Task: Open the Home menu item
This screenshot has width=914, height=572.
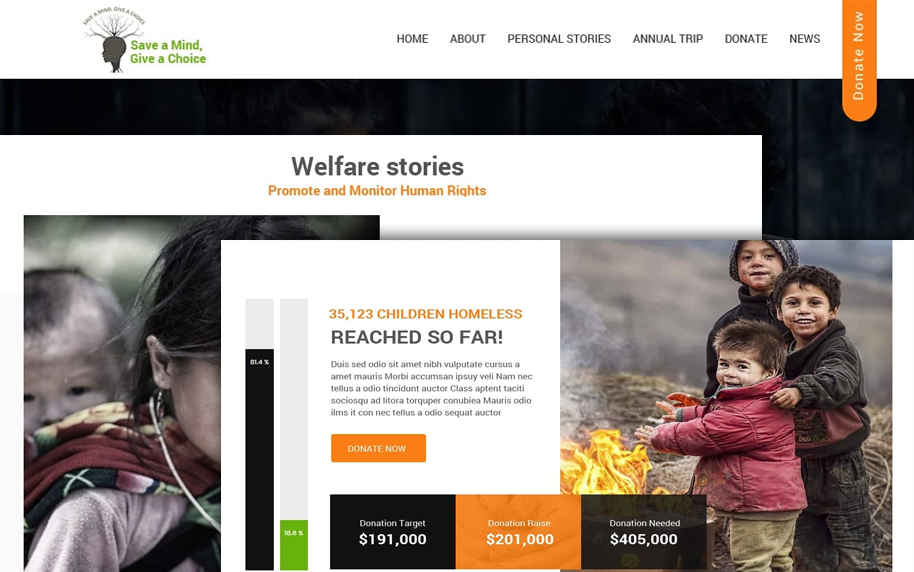Action: coord(412,39)
